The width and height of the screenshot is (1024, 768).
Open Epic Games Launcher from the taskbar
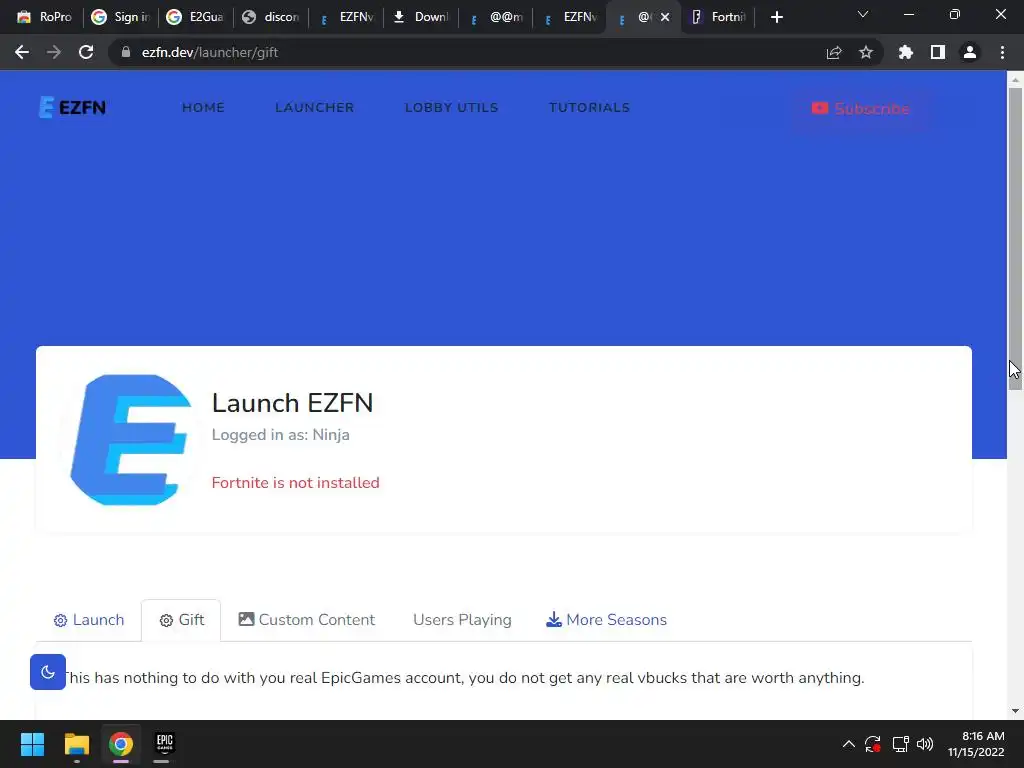click(165, 744)
